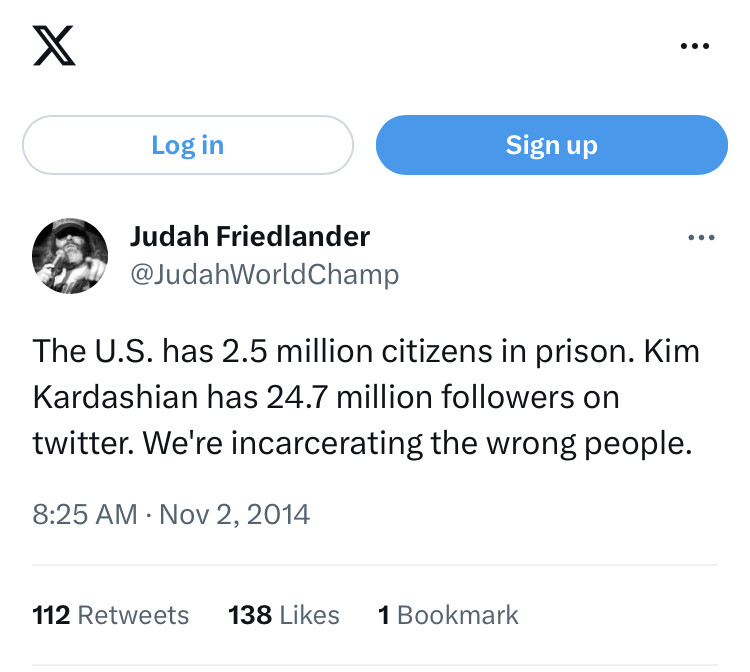
Task: Click the number 138 beside Likes
Action: pyautogui.click(x=250, y=614)
